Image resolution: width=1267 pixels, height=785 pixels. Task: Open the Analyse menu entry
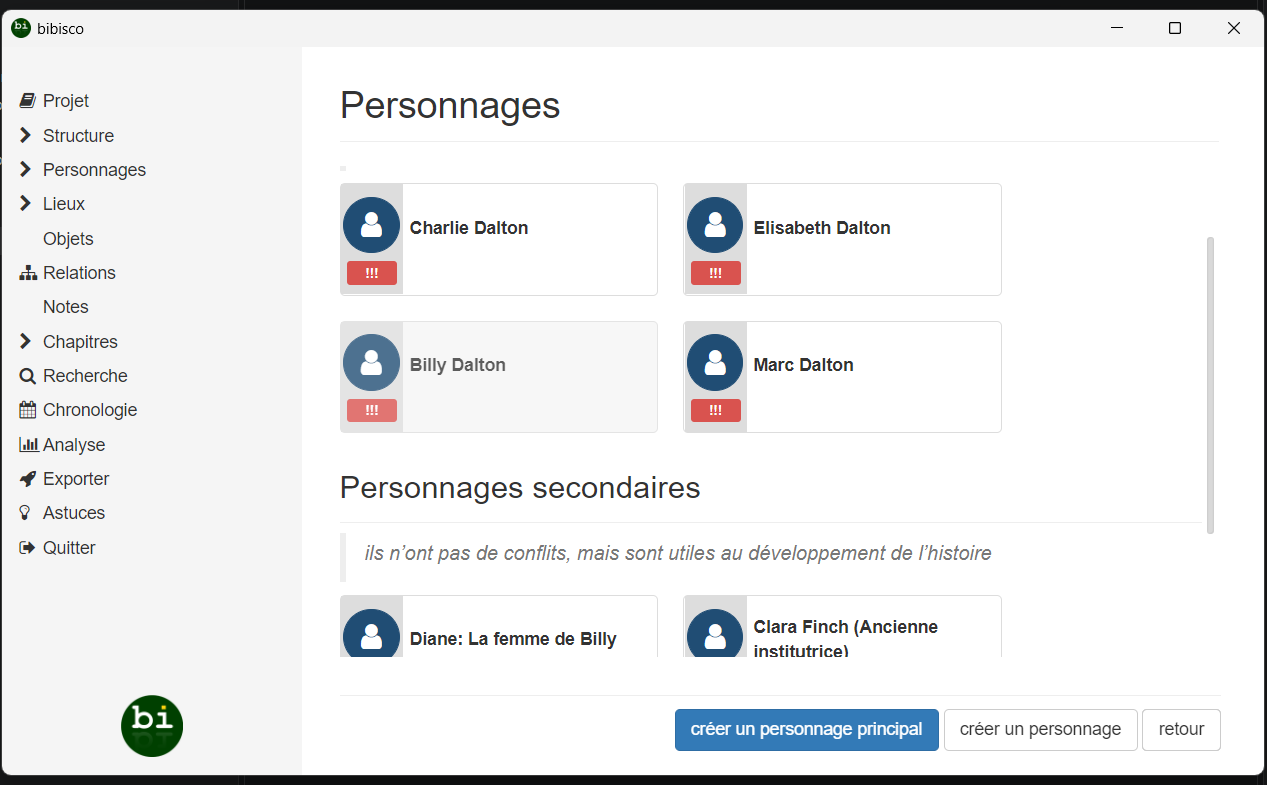[x=74, y=445]
